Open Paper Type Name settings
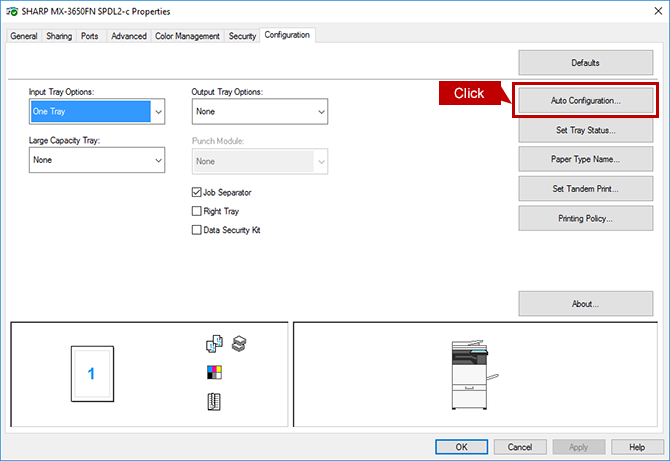The image size is (670, 461). pos(586,159)
